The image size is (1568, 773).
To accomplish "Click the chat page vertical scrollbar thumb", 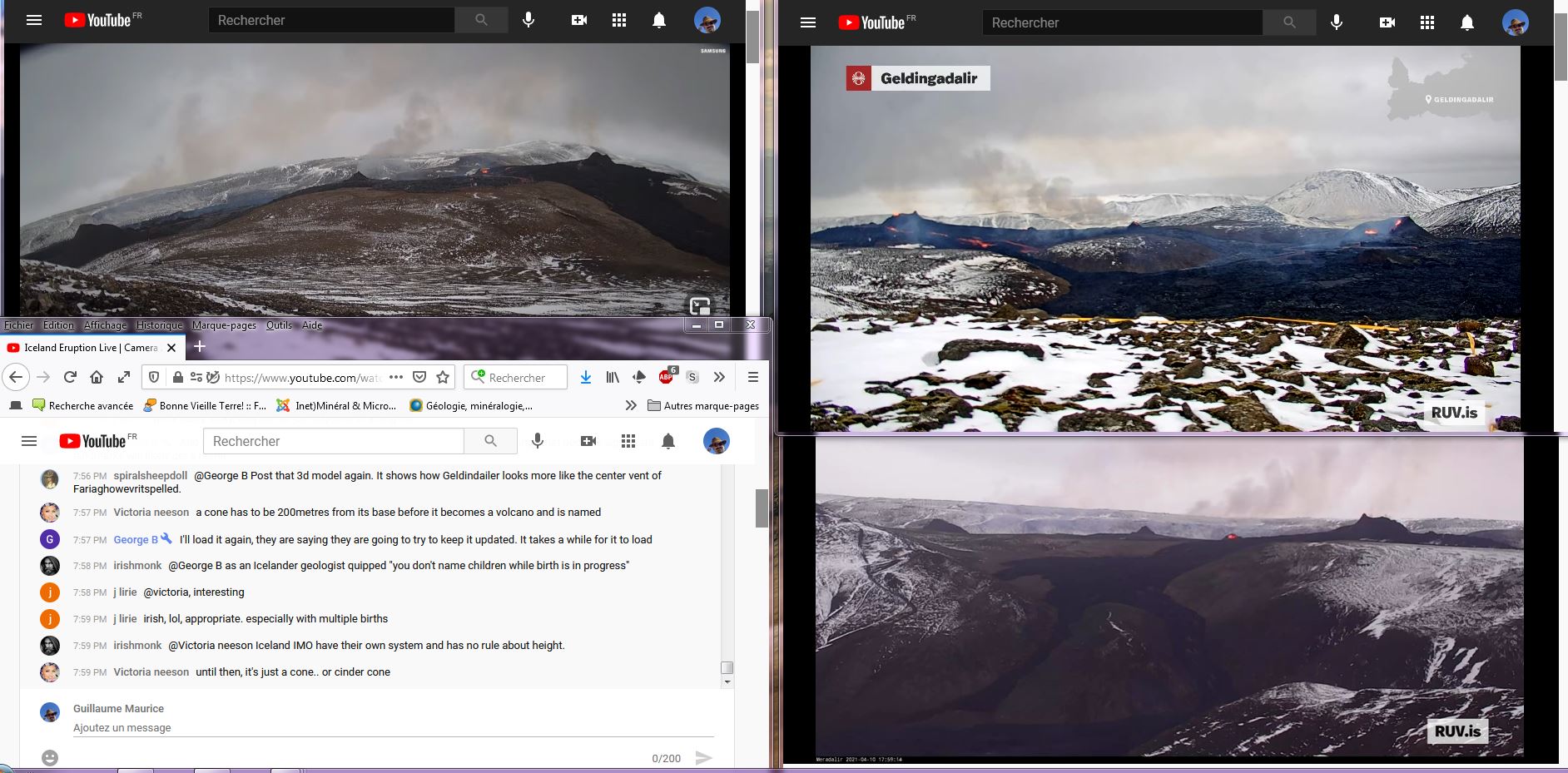I will 762,508.
